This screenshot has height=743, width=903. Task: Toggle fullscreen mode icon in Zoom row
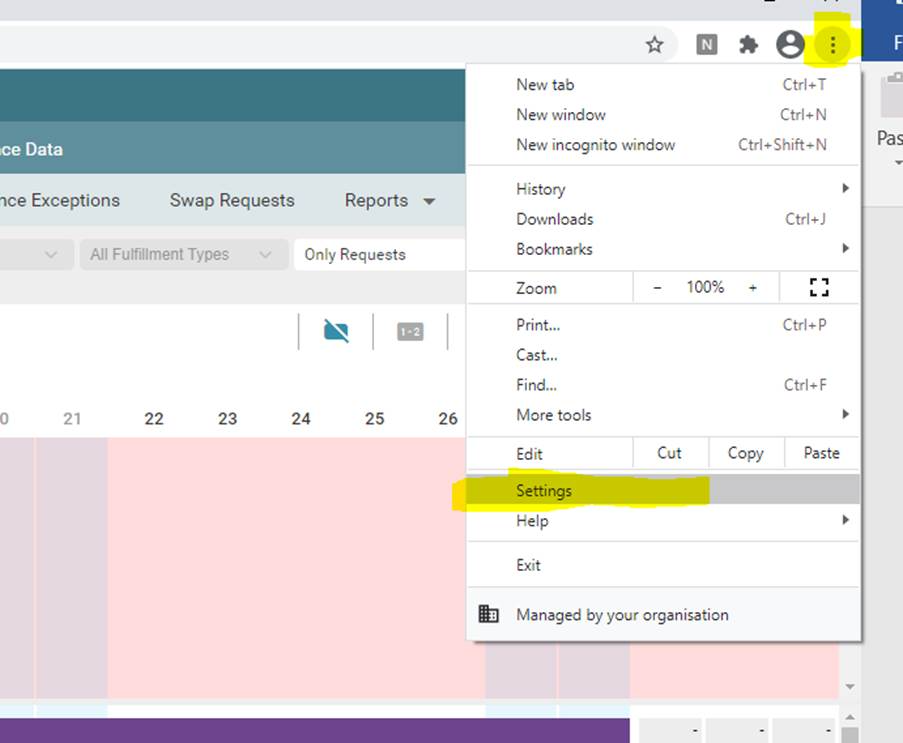(x=819, y=288)
